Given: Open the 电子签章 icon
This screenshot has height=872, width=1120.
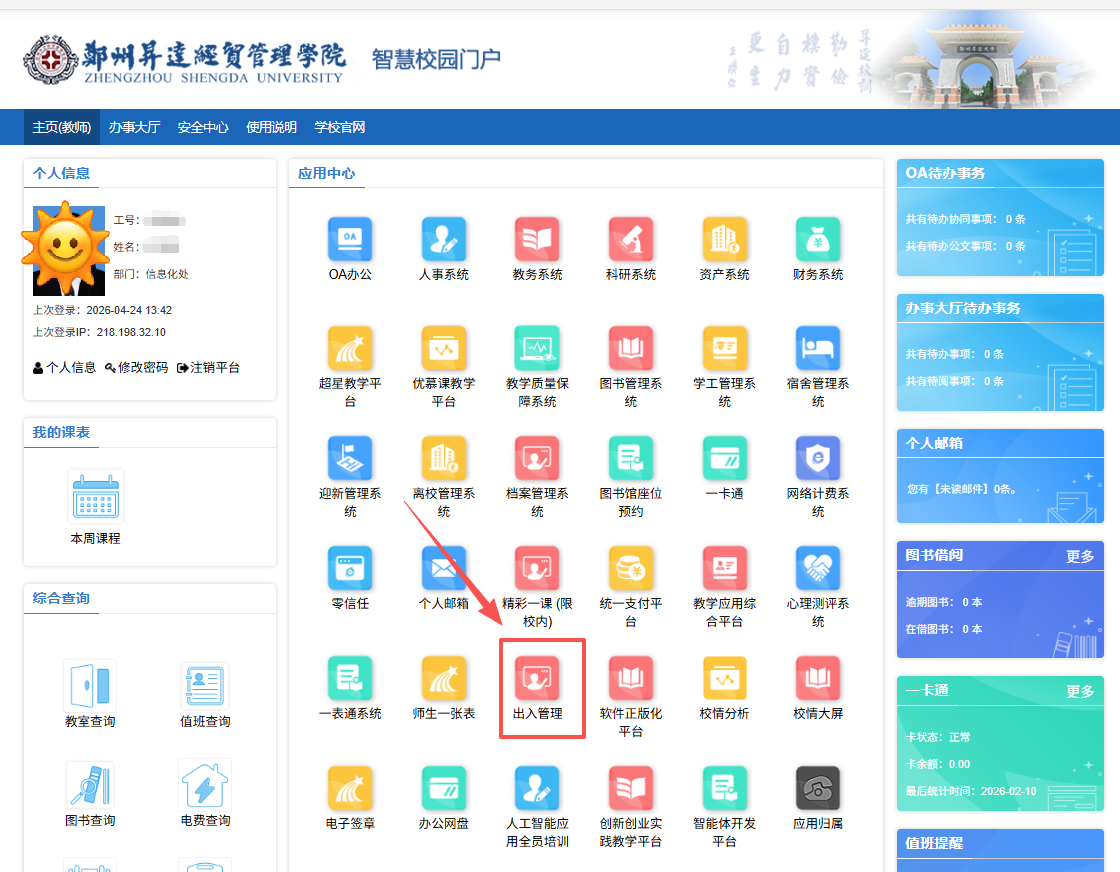Looking at the screenshot, I should [x=349, y=788].
